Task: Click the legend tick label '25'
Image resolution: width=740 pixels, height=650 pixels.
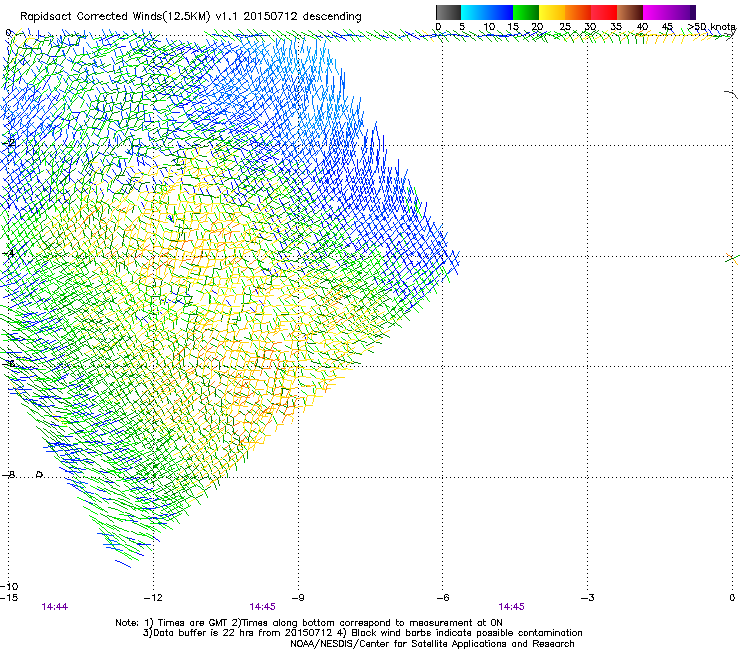Action: tap(565, 27)
